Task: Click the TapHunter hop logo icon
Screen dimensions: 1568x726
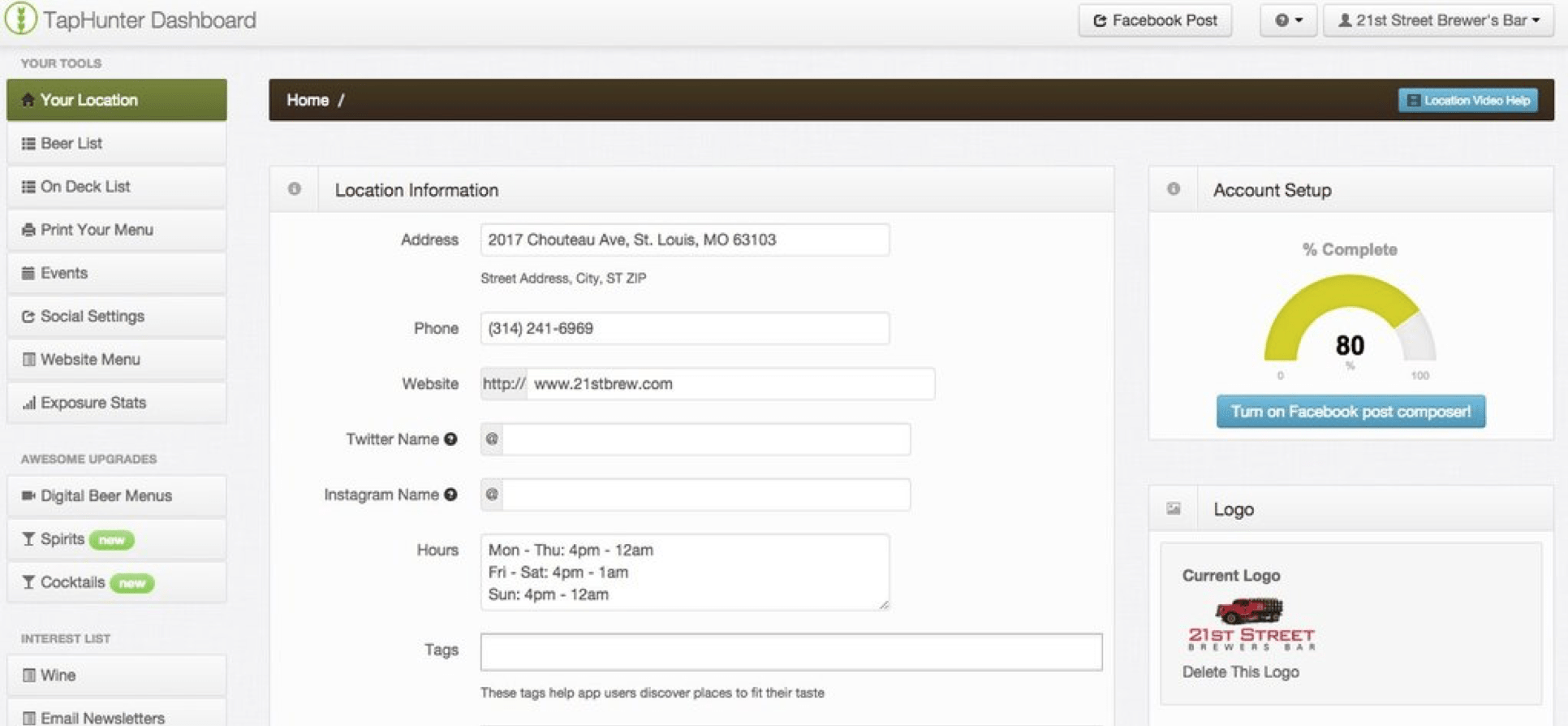Action: tap(20, 19)
